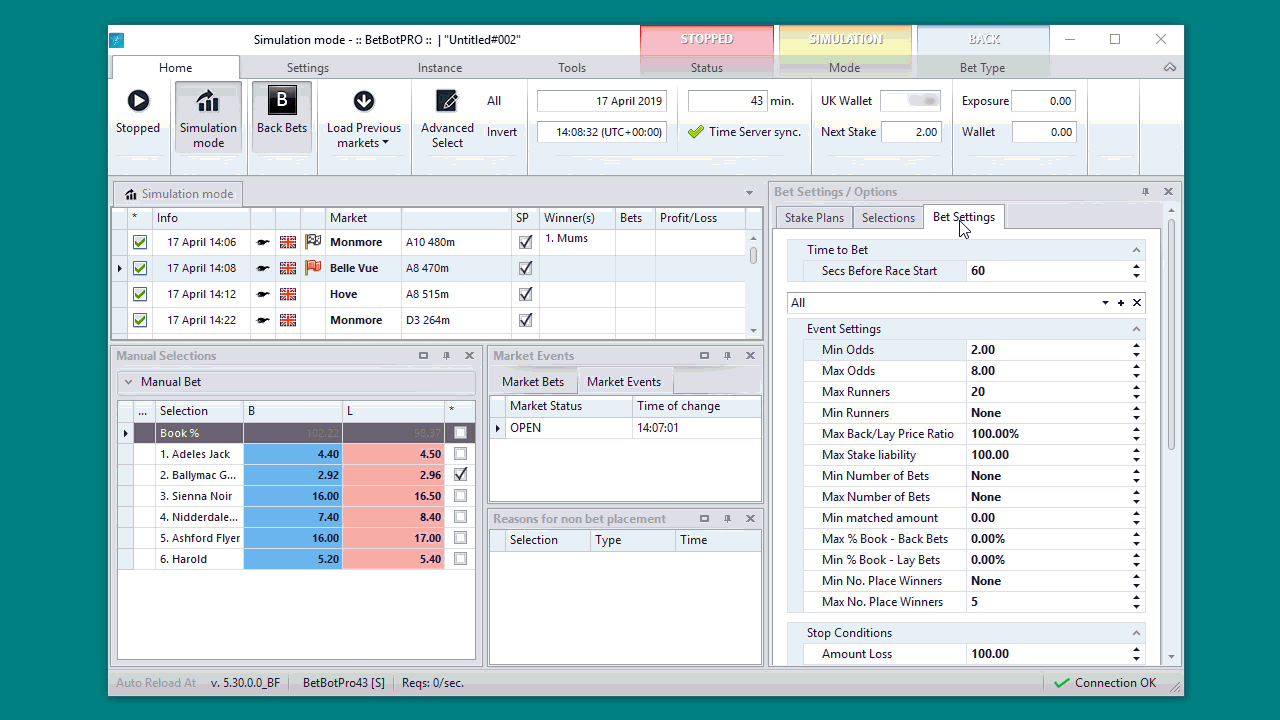Maximize the Reasons for non bet placement panel
This screenshot has width=1280, height=720.
(705, 519)
